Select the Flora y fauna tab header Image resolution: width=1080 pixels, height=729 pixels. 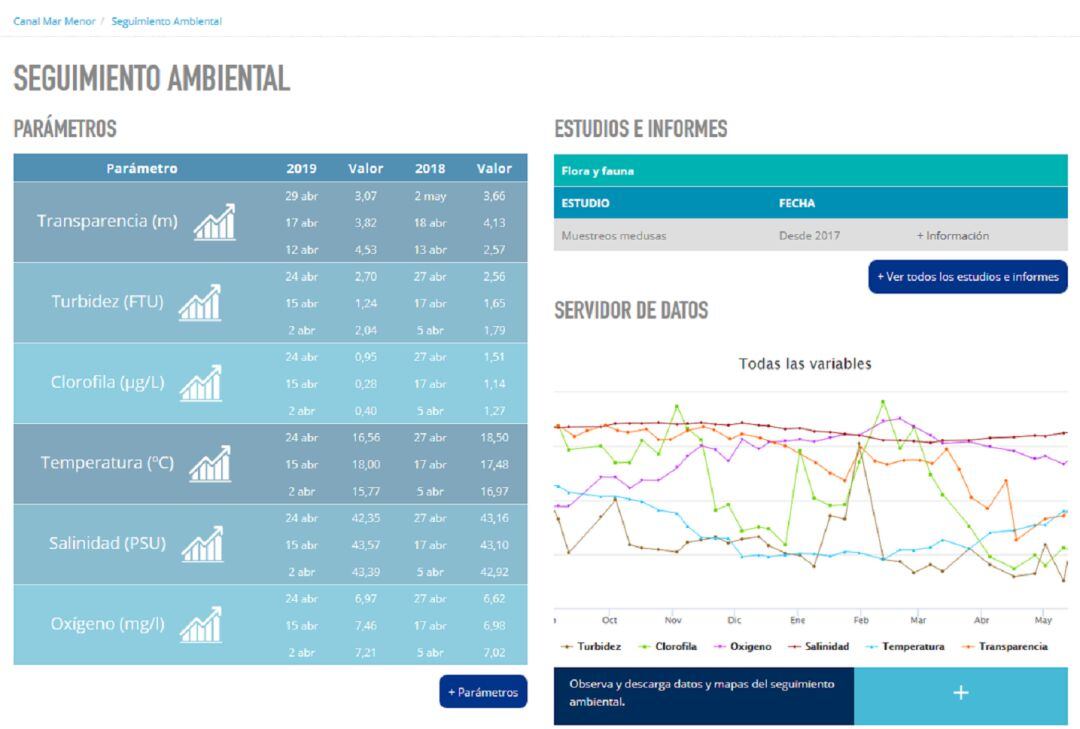598,171
